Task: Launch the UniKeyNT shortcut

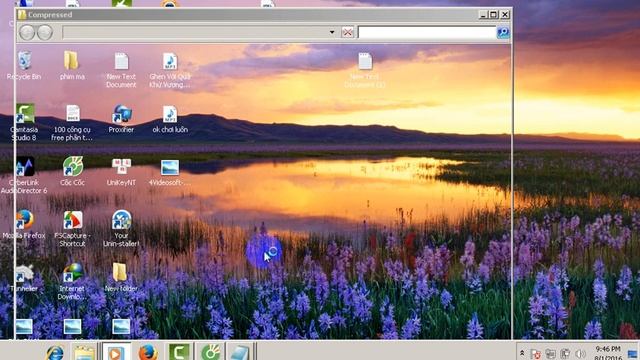Action: coord(121,171)
